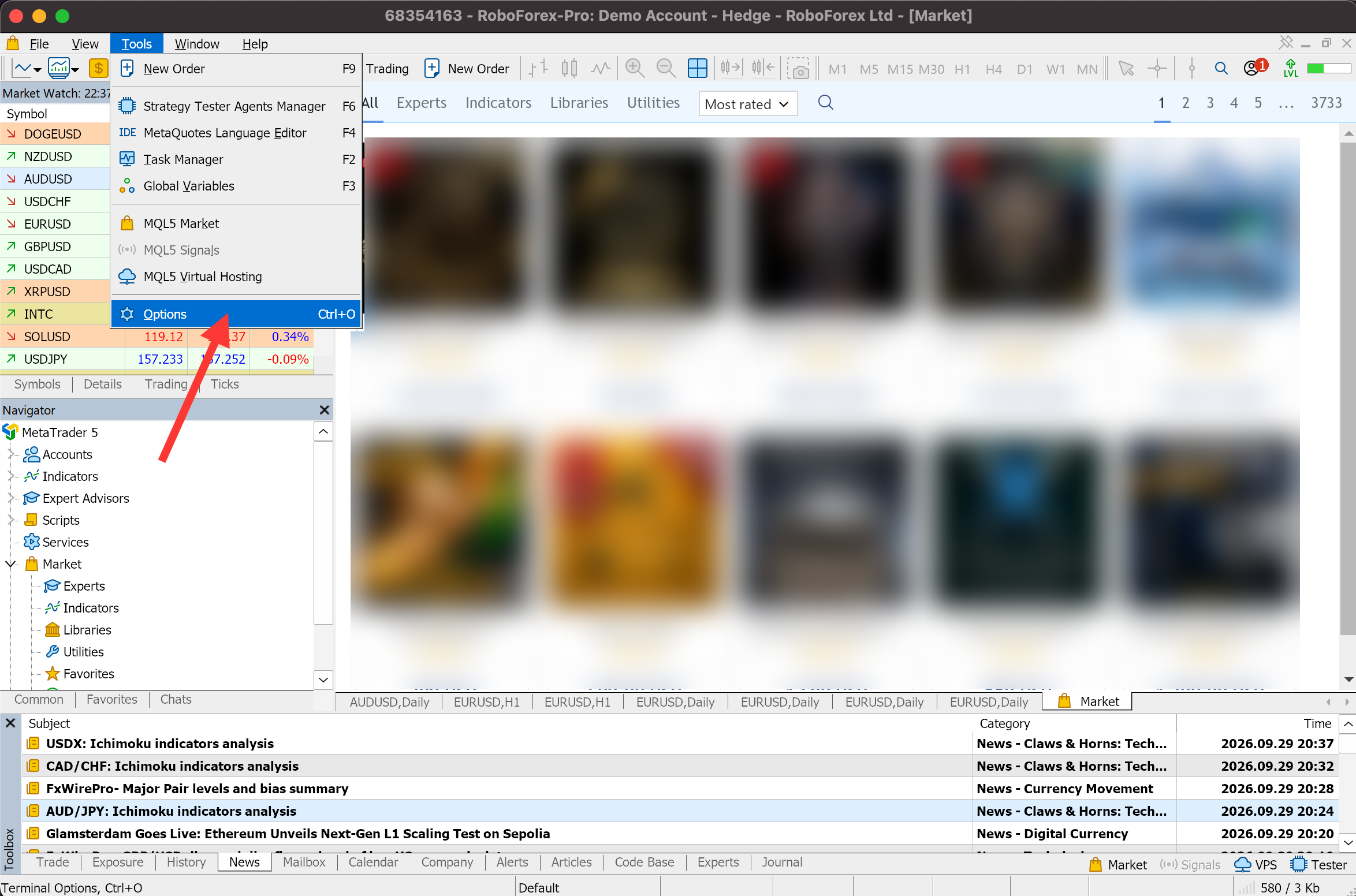This screenshot has width=1356, height=896.
Task: Click the Market search magnifier icon
Action: pos(826,103)
